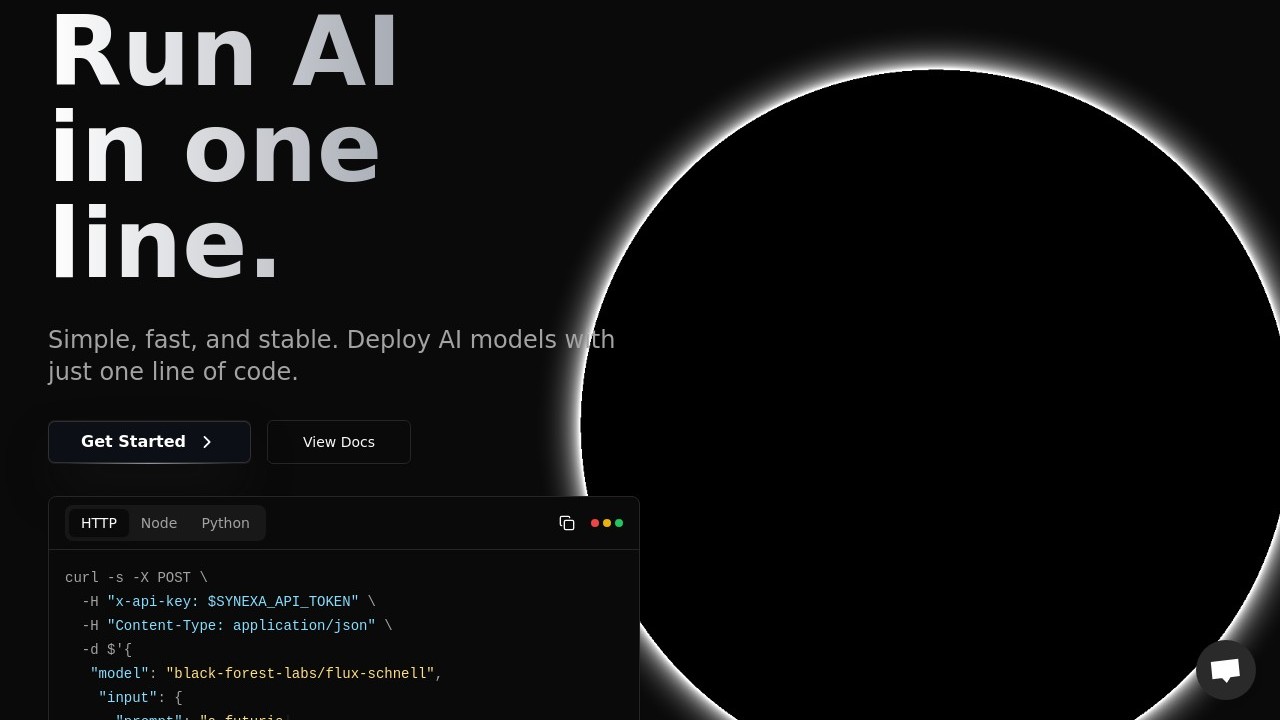Select the Python code tab
1280x720 pixels.
tap(225, 523)
